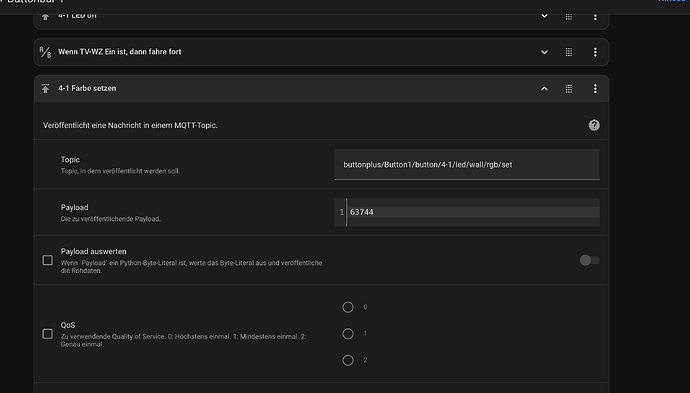Click the A/B condition icon

coord(45,52)
